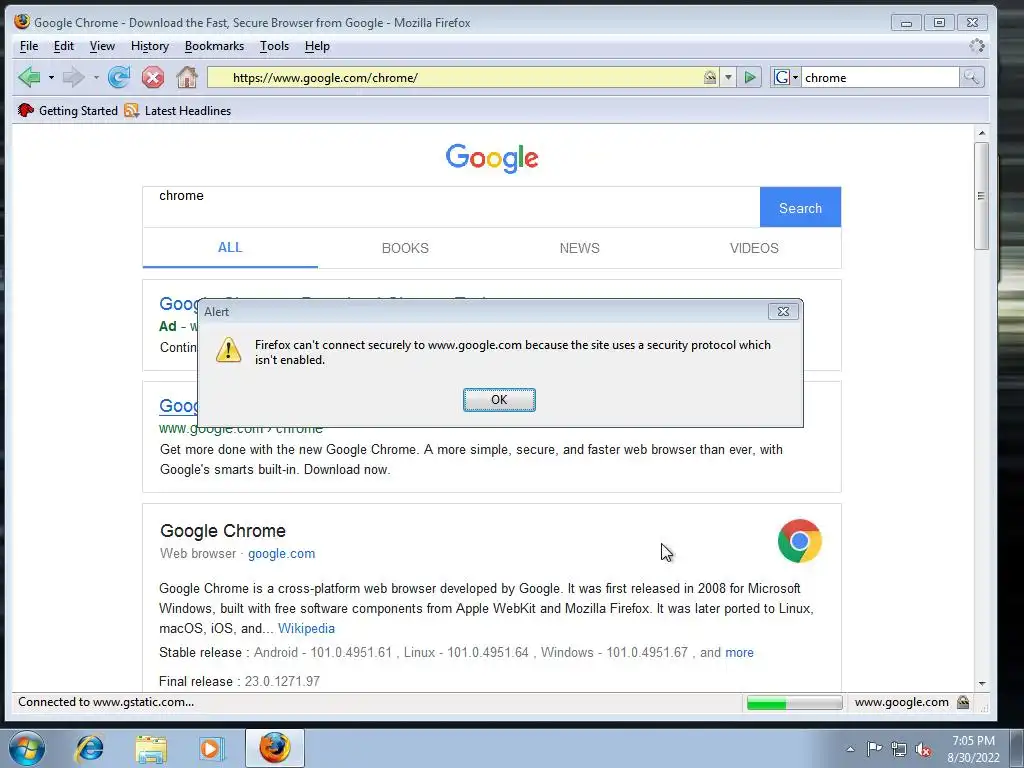Reload the current page

click(x=119, y=77)
